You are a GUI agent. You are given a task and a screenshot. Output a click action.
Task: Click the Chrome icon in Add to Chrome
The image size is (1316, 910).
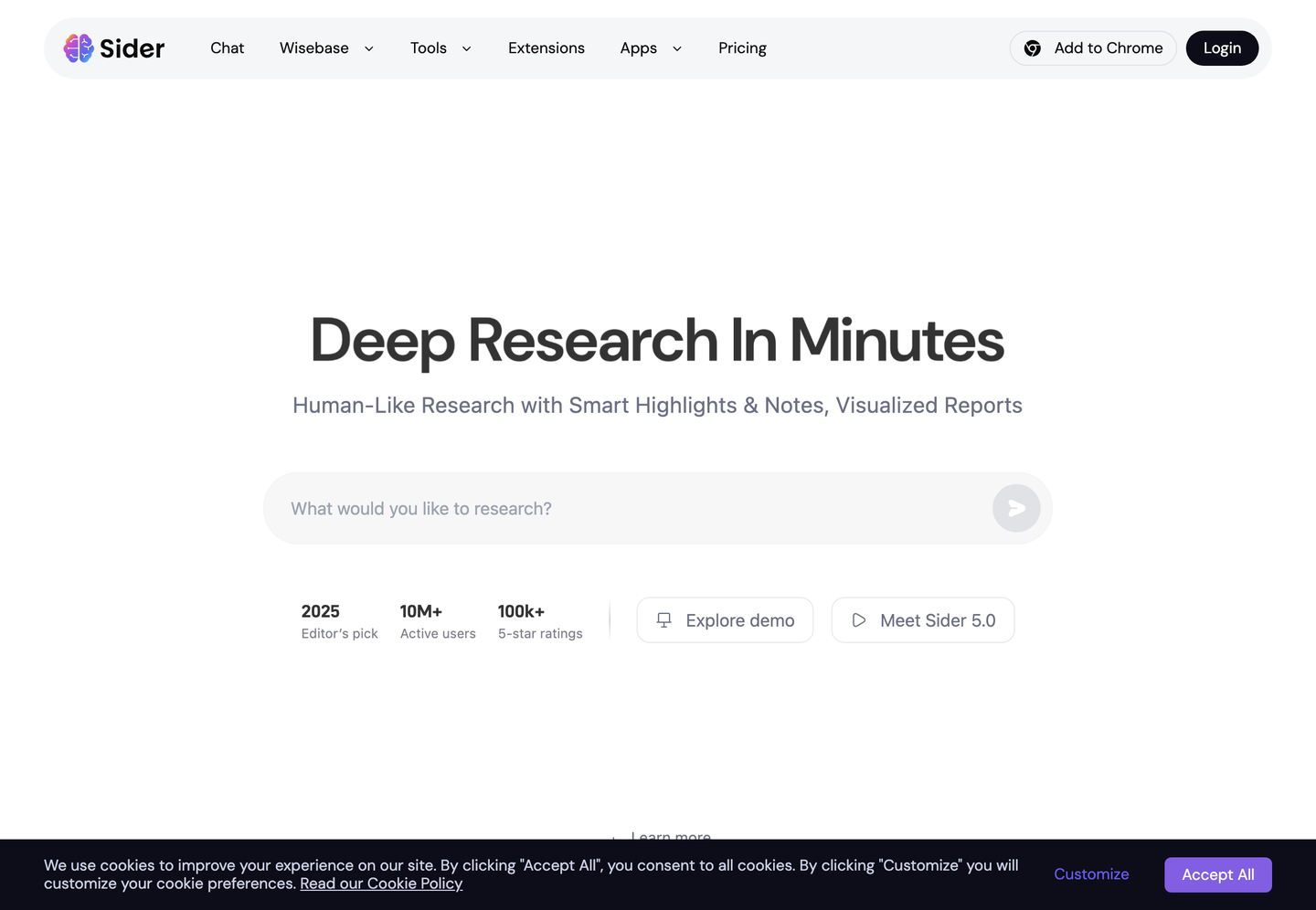[x=1033, y=48]
